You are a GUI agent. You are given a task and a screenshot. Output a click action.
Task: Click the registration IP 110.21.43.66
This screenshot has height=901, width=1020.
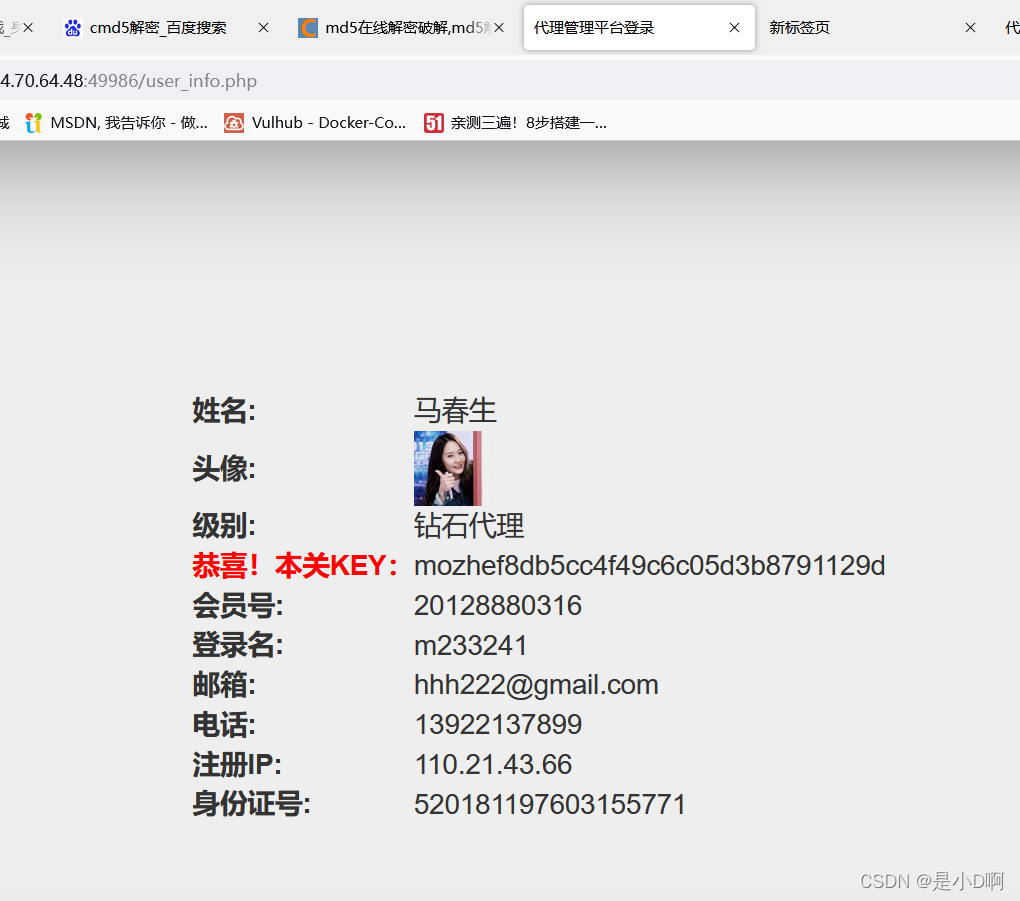[493, 764]
